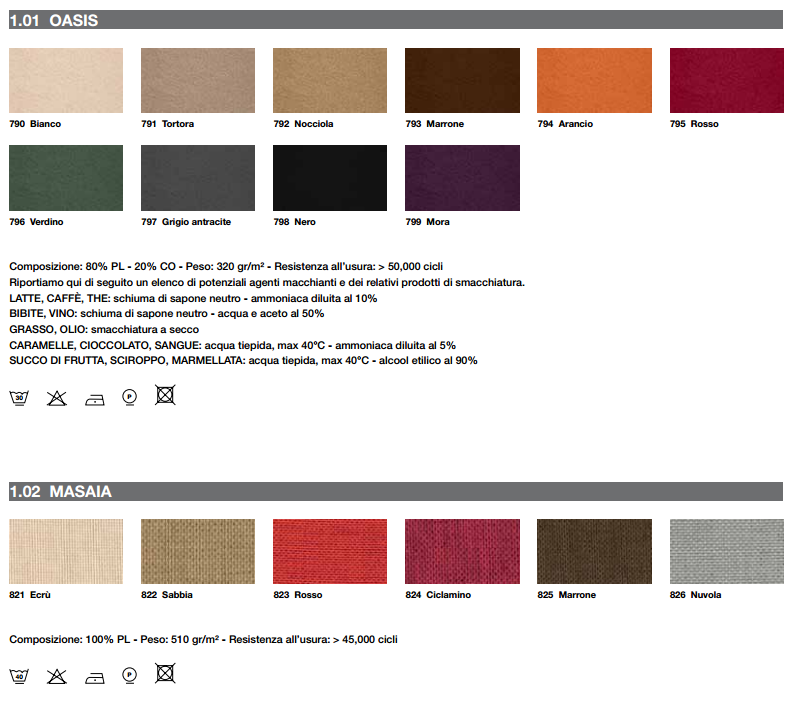The height and width of the screenshot is (708, 799).
Task: Click the '794 Arancio' label
Action: coord(565,124)
